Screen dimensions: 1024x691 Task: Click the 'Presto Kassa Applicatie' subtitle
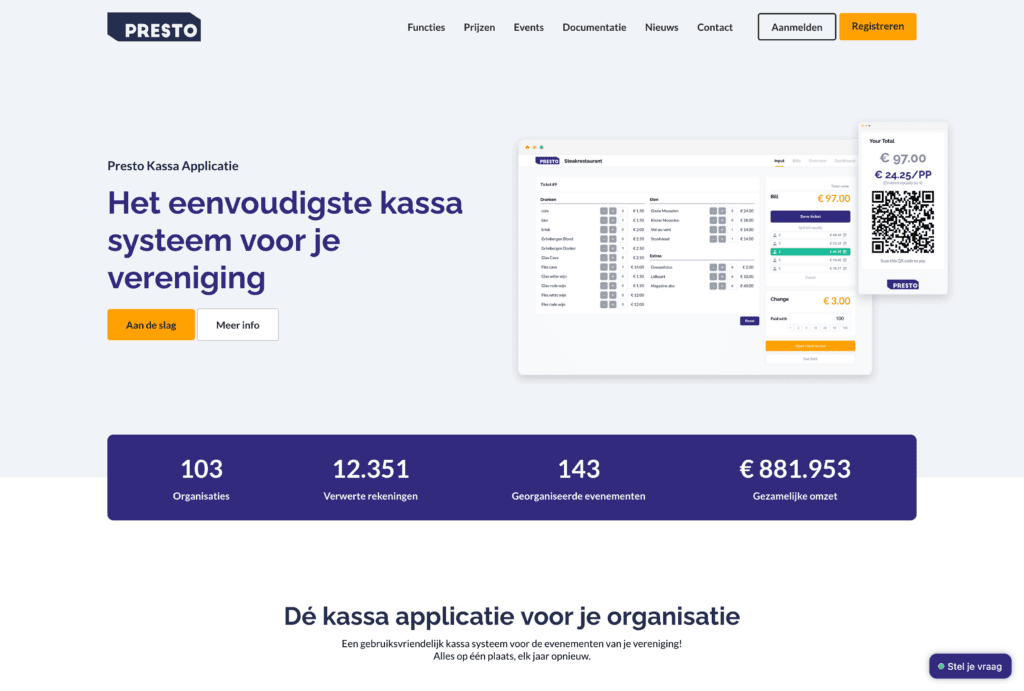(173, 166)
